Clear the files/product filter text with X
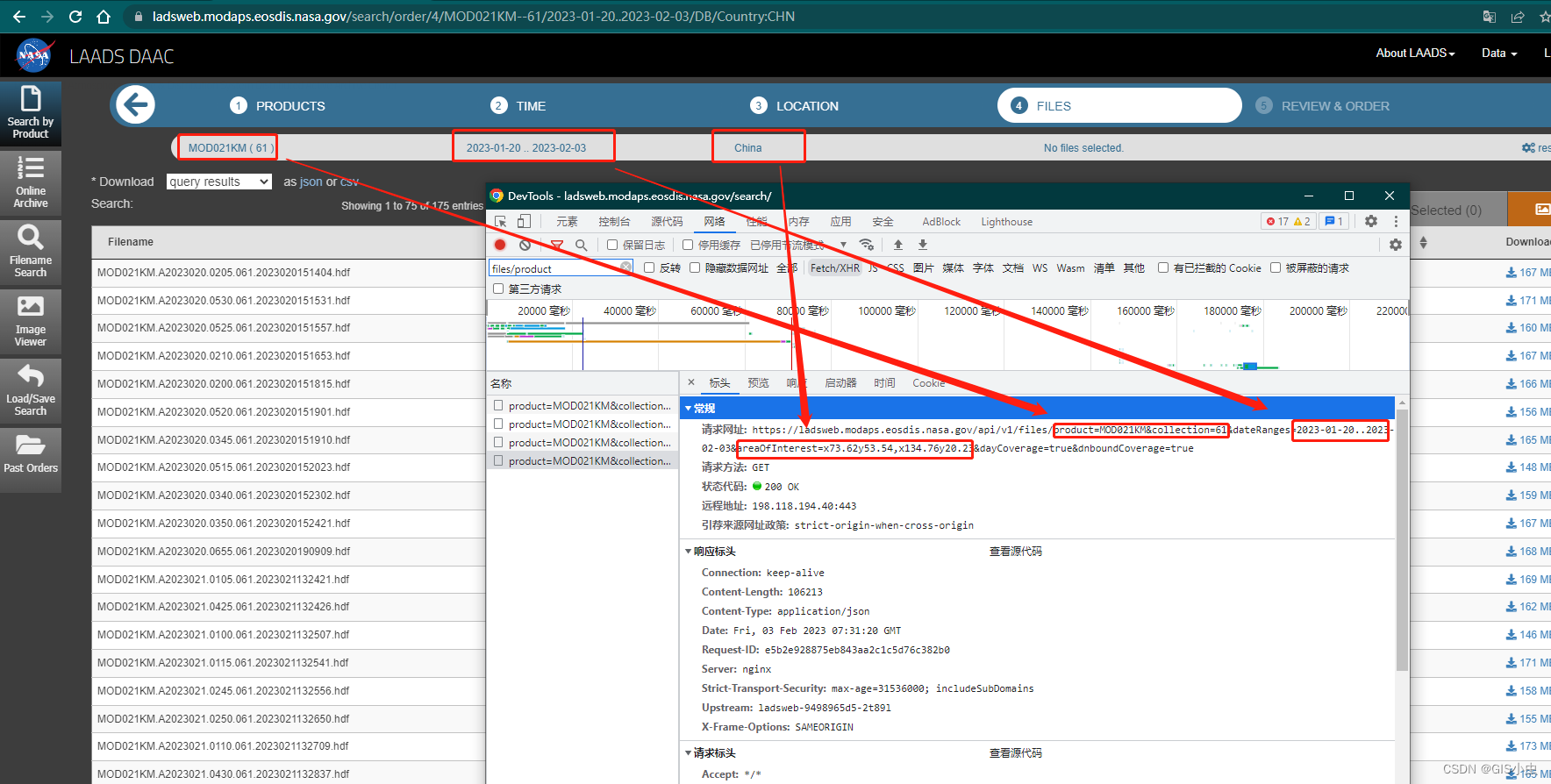Screen dimensions: 1551x784 click(625, 267)
